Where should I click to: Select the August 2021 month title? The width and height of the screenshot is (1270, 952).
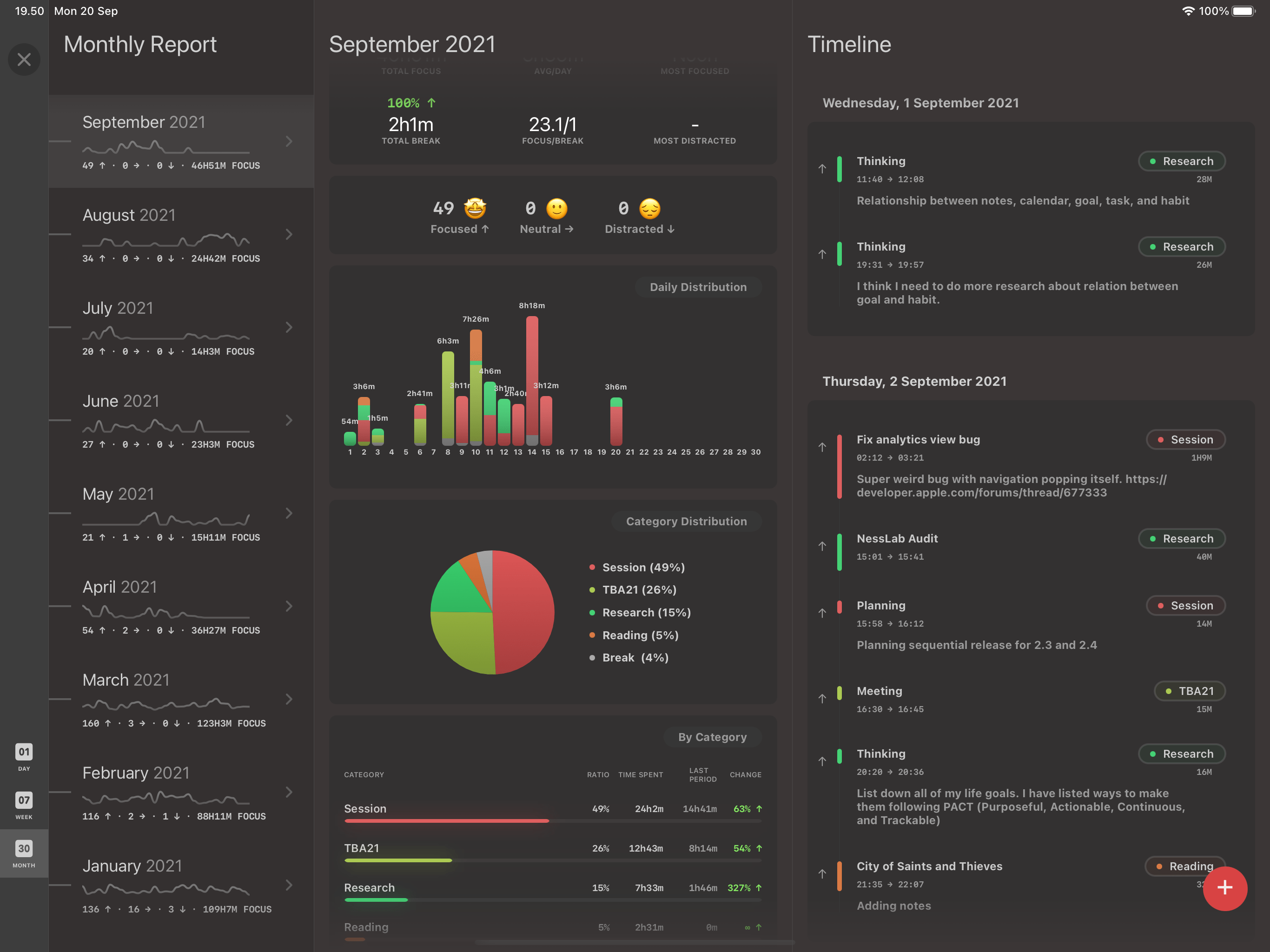point(129,215)
